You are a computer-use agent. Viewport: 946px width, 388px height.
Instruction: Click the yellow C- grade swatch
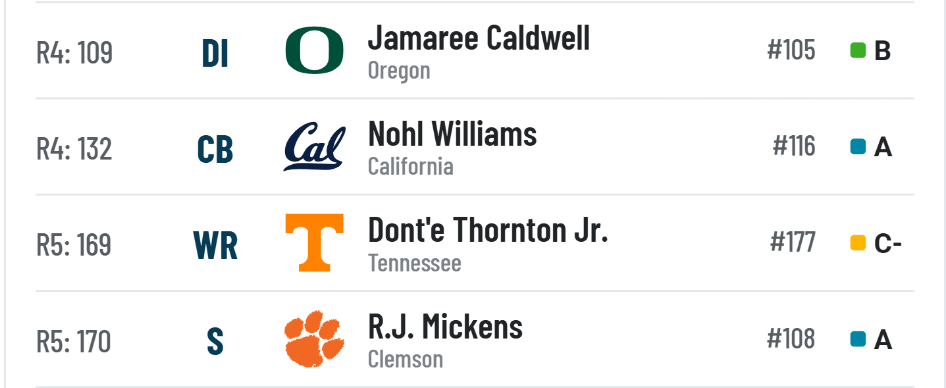(858, 243)
